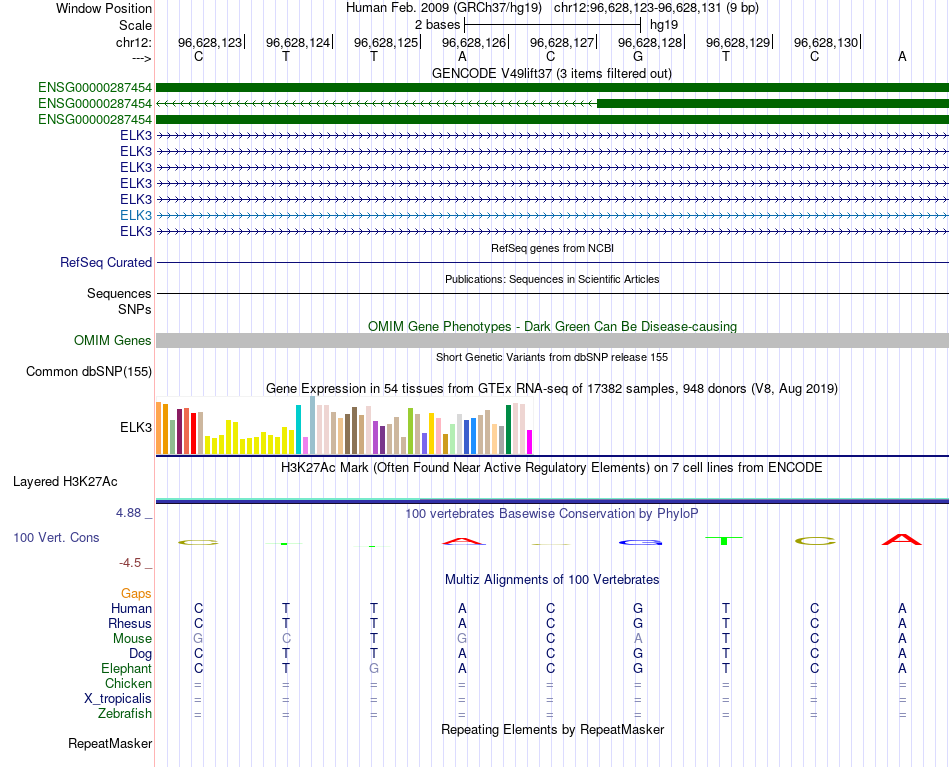
Task: Click the magenta bar in GTEx chart
Action: coord(530,442)
